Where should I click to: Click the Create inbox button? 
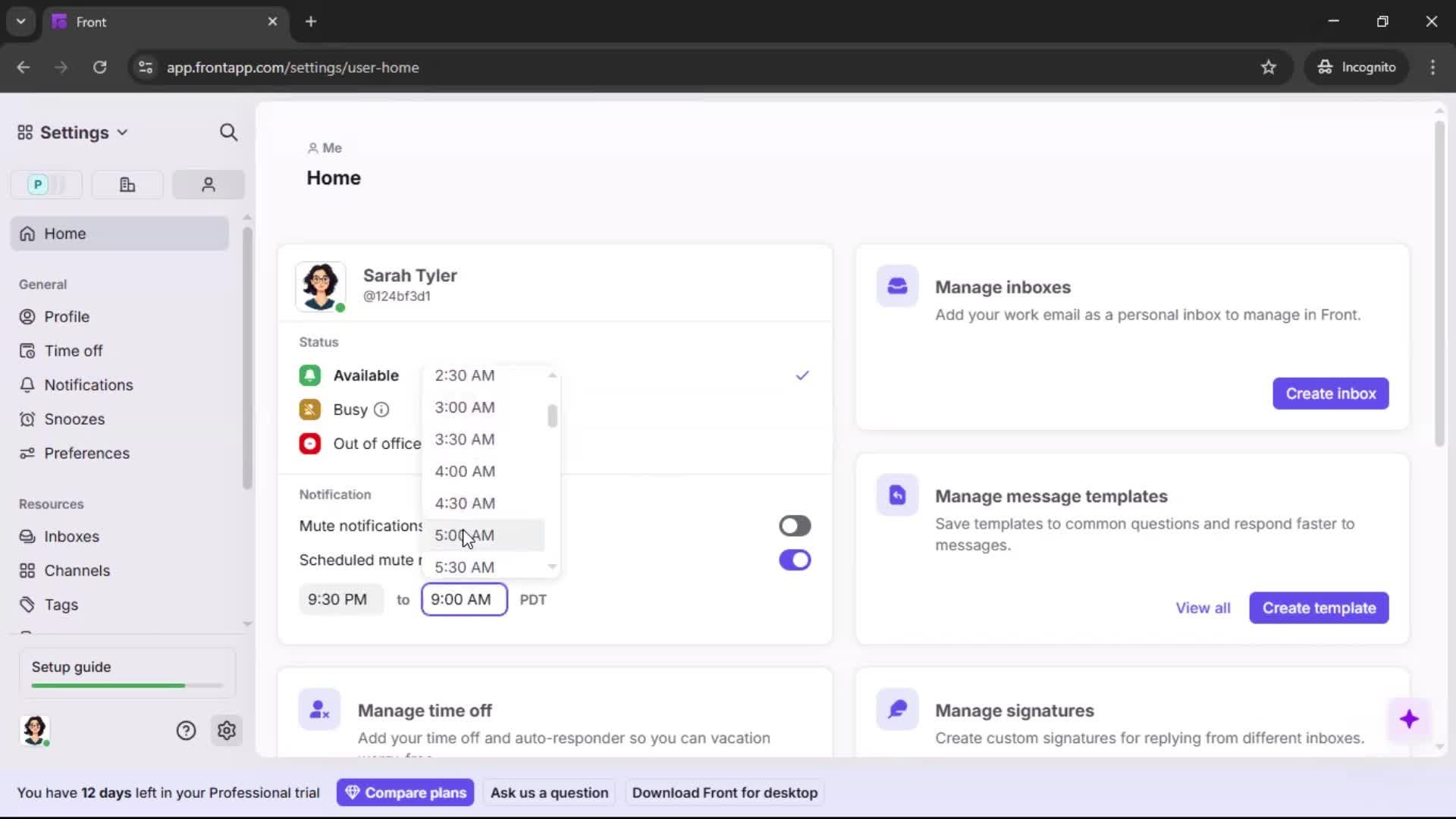click(x=1330, y=394)
